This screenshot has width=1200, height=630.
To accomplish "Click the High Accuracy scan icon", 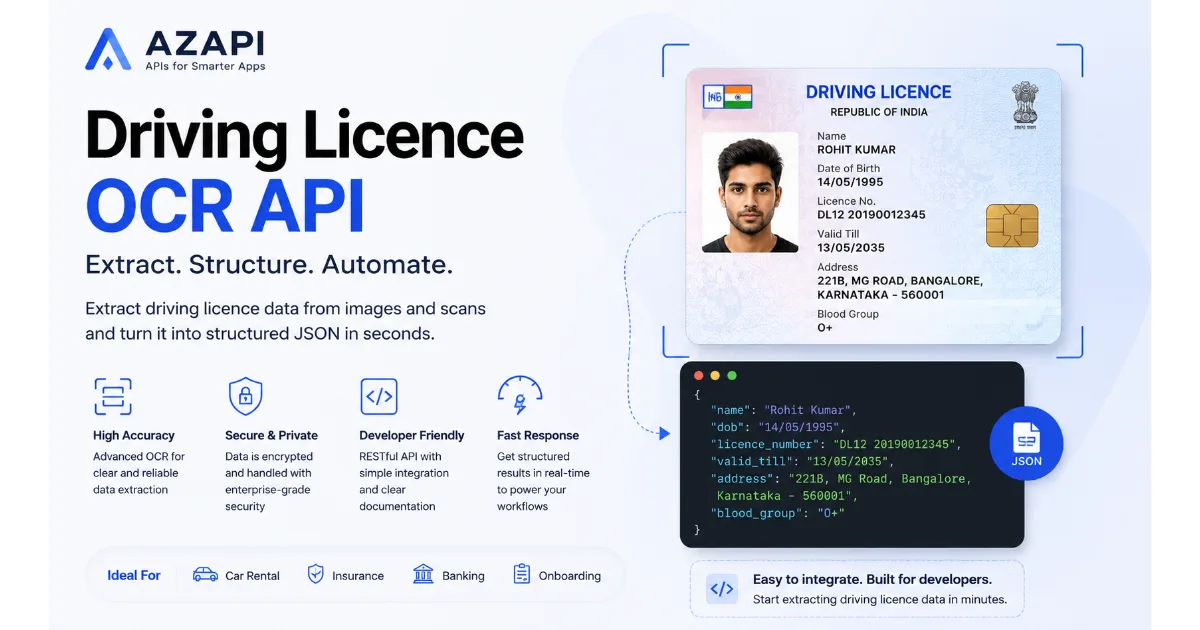I will 113,396.
